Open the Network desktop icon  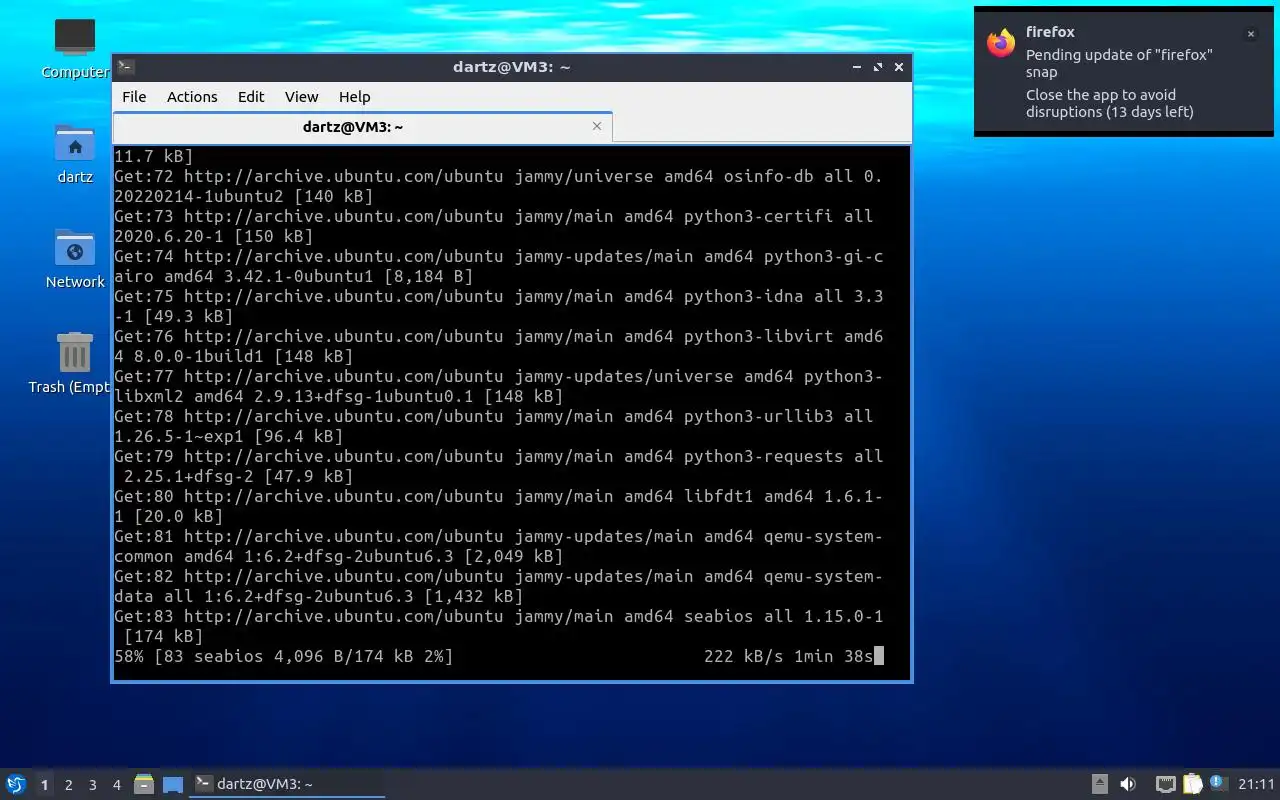75,259
